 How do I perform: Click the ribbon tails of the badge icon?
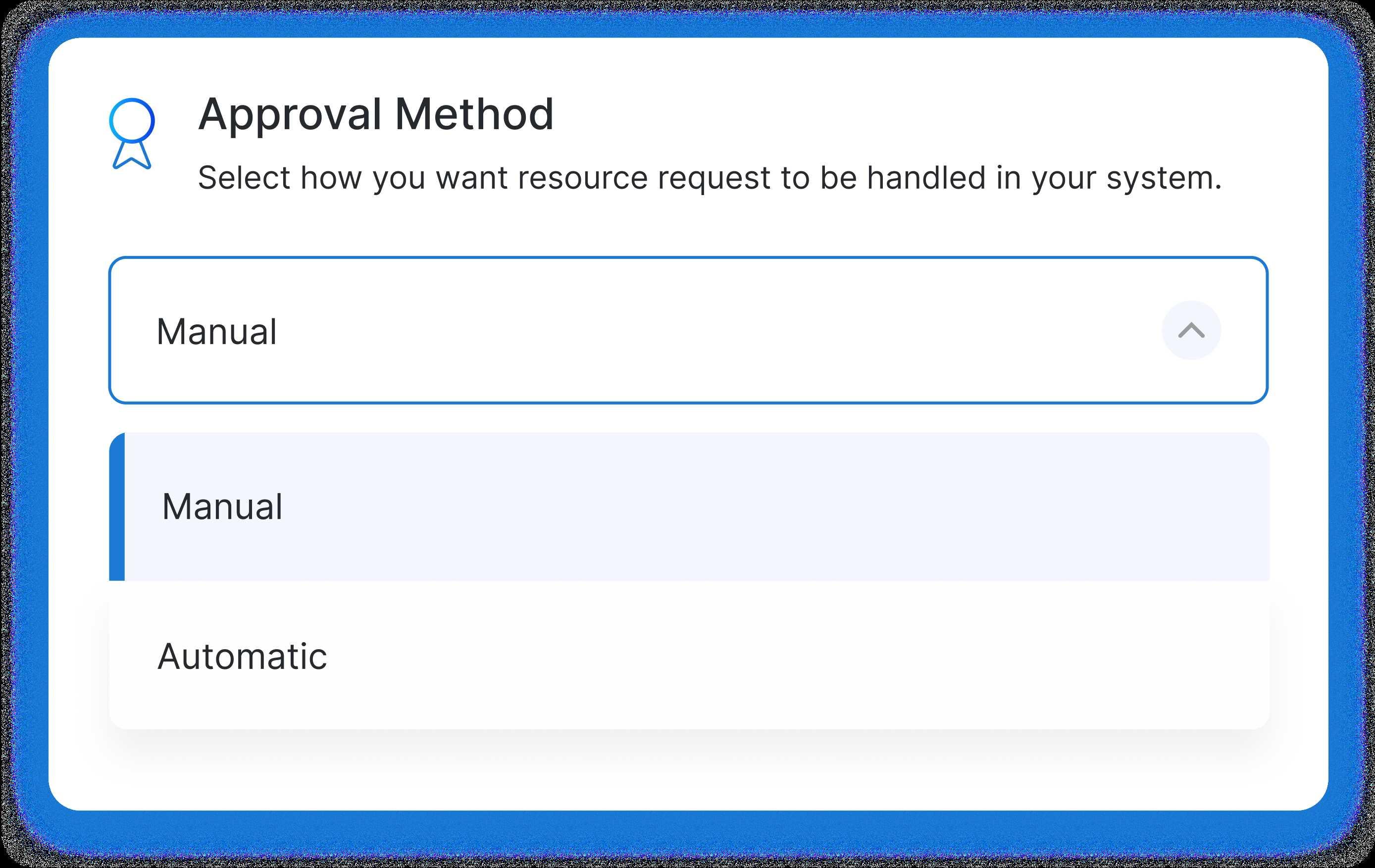tap(131, 156)
